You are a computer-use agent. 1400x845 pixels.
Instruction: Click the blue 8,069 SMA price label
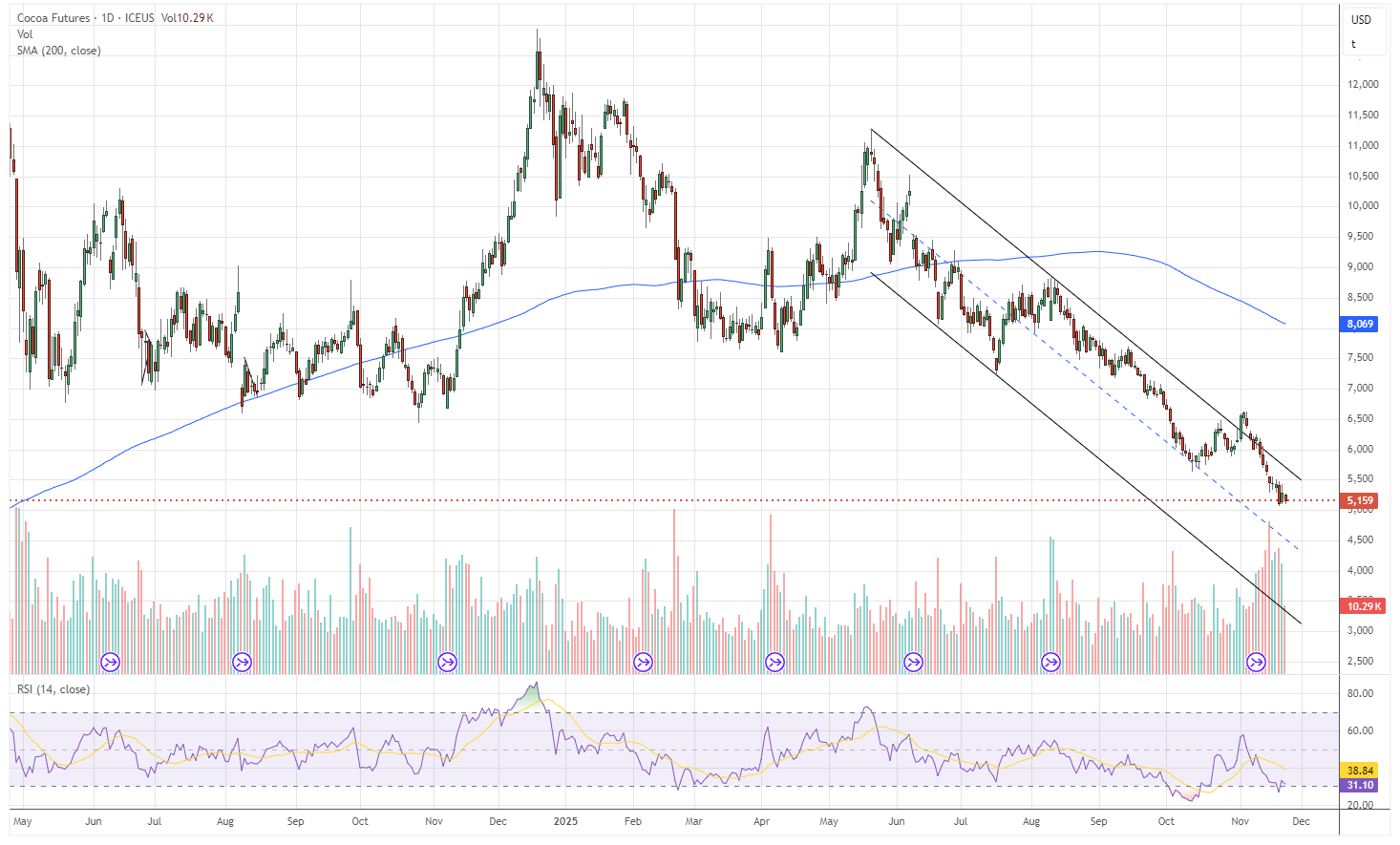1359,324
